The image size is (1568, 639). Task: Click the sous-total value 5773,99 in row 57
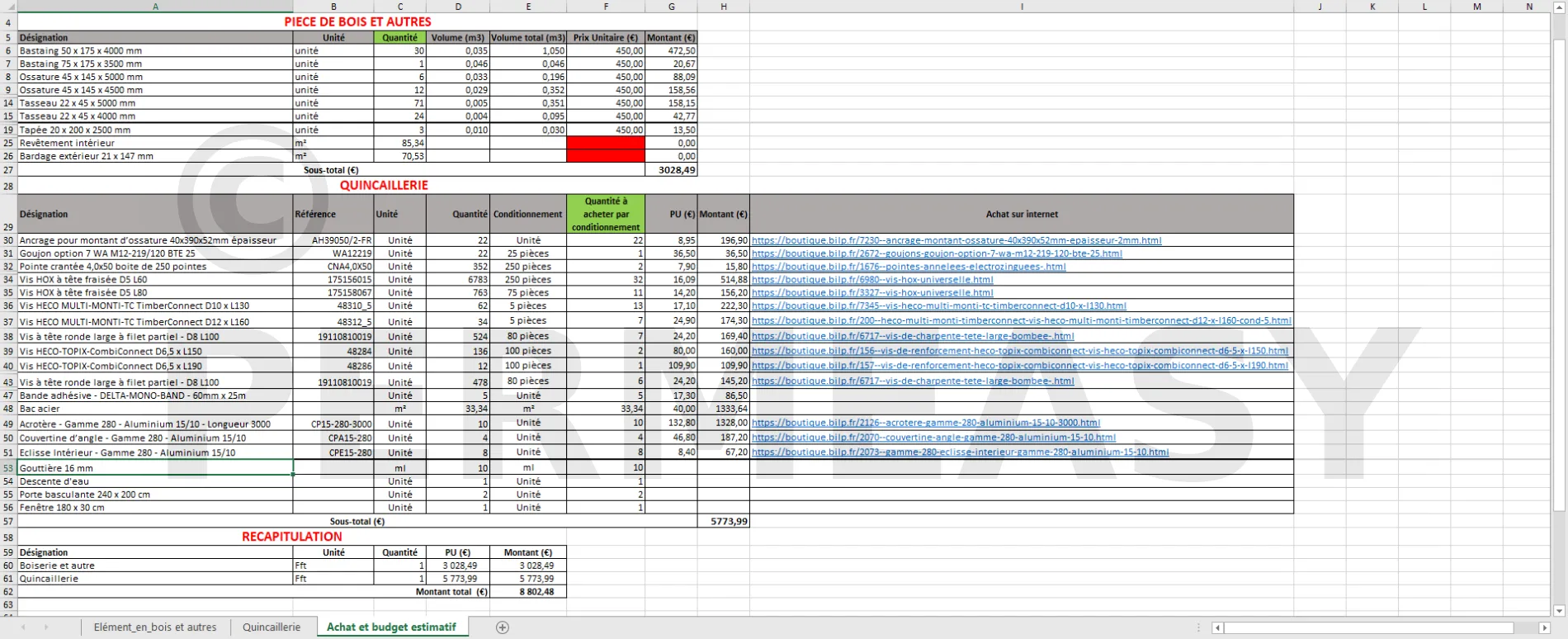point(724,522)
